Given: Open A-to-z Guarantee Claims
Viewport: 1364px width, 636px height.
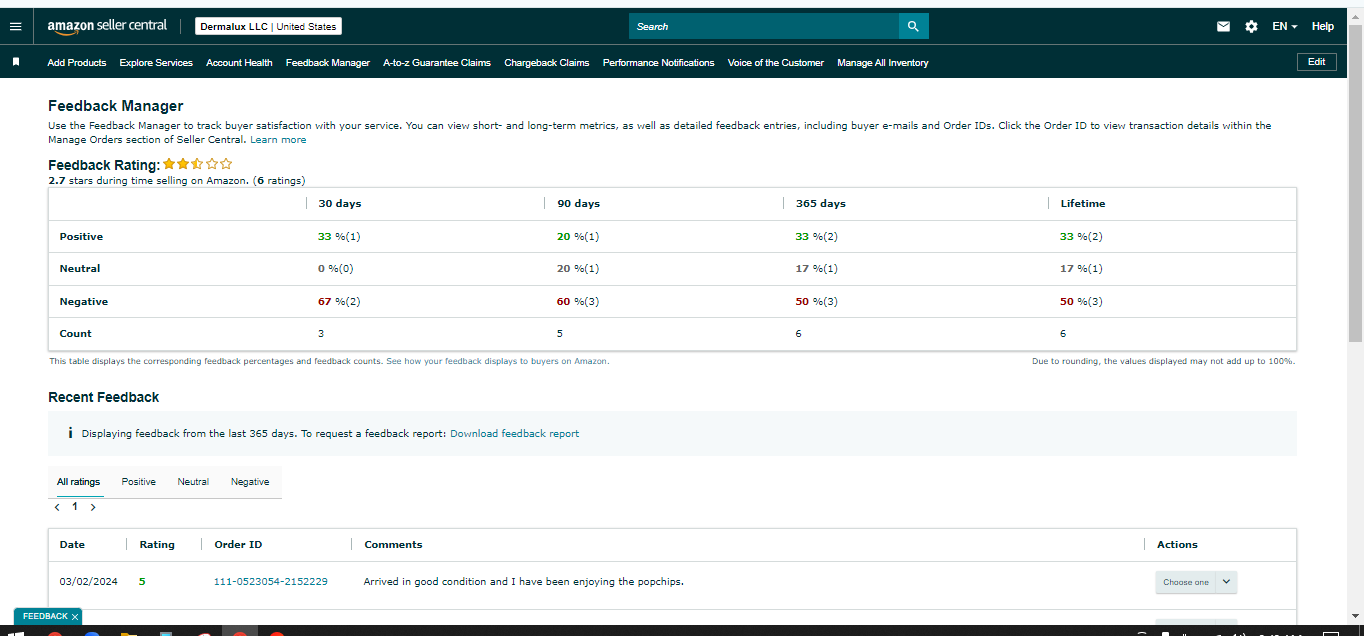Looking at the screenshot, I should tap(437, 62).
